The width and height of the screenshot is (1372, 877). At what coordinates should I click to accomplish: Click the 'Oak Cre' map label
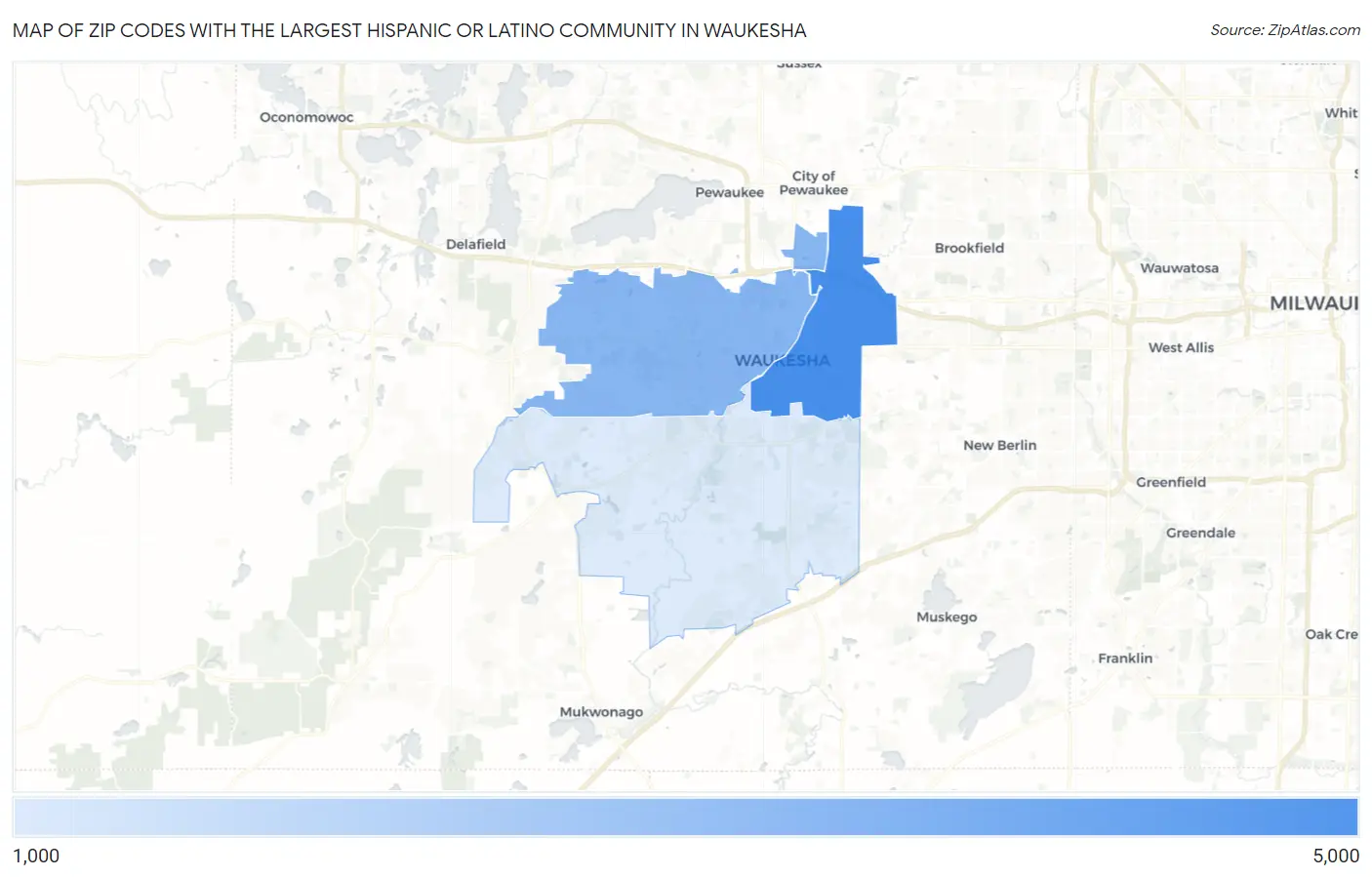pyautogui.click(x=1331, y=634)
